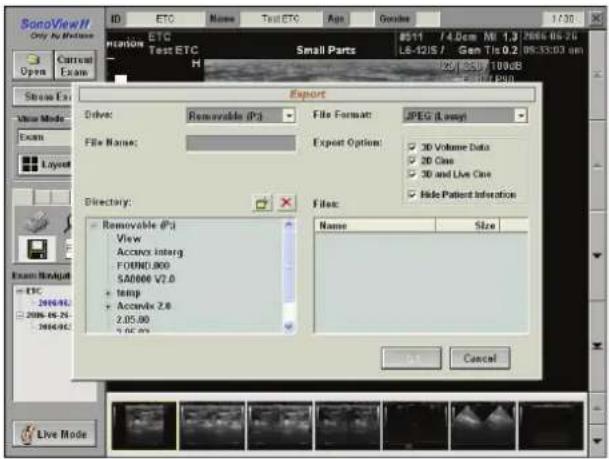Click the Open folder icon button

tap(33, 65)
